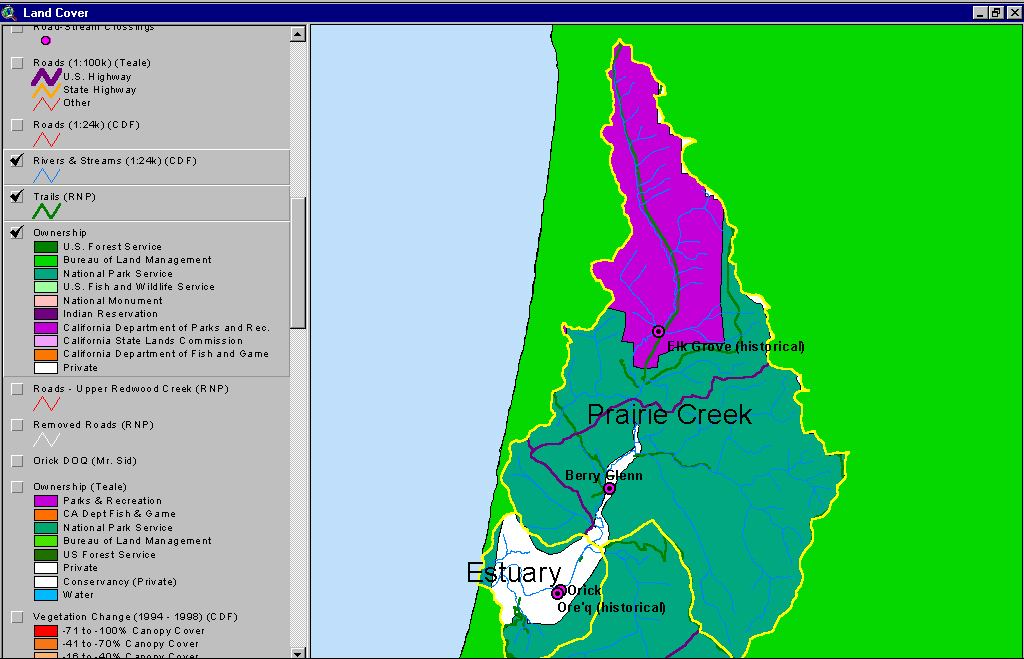Click the Prairie Creek map label
Viewport: 1024px width, 659px height.
(x=669, y=415)
